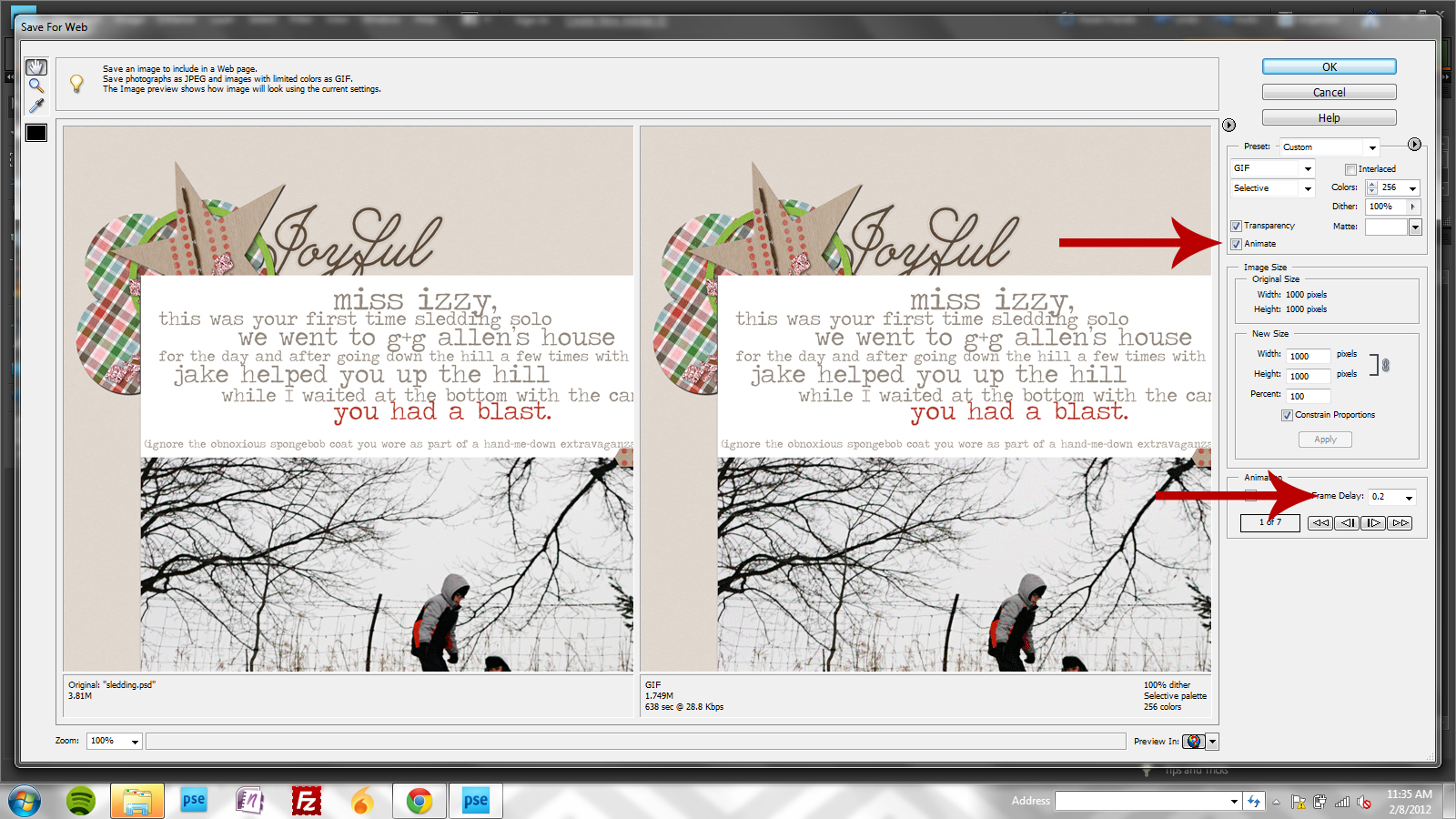Select the Zoom tool
The image size is (1456, 819).
coord(35,86)
